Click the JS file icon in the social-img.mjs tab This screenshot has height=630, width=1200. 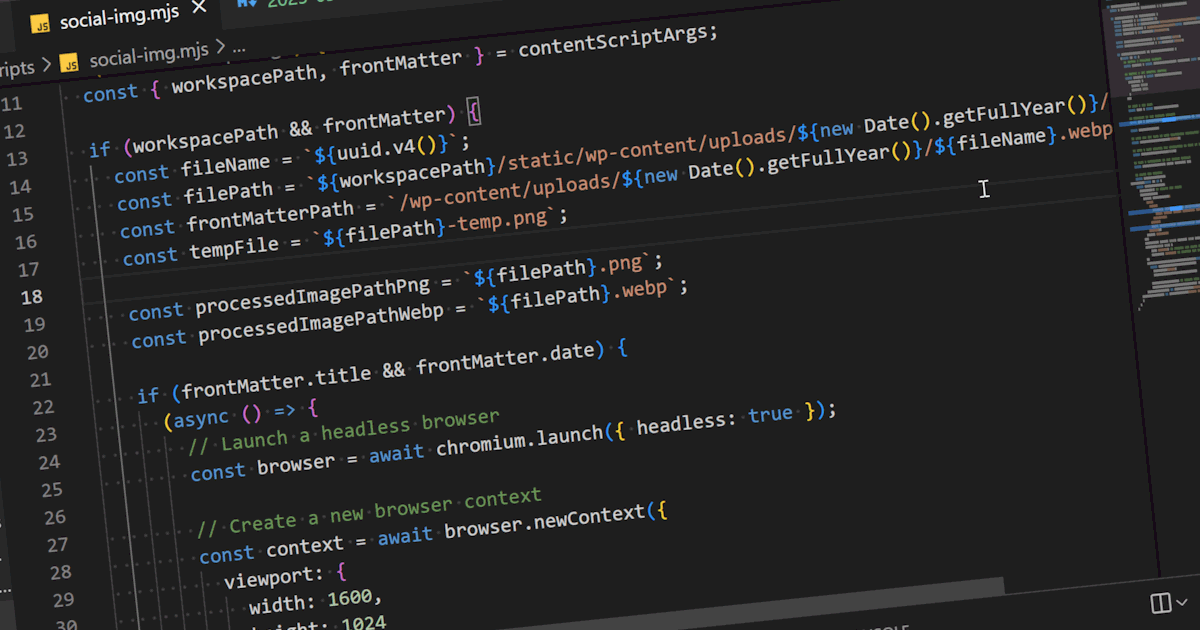pyautogui.click(x=40, y=24)
